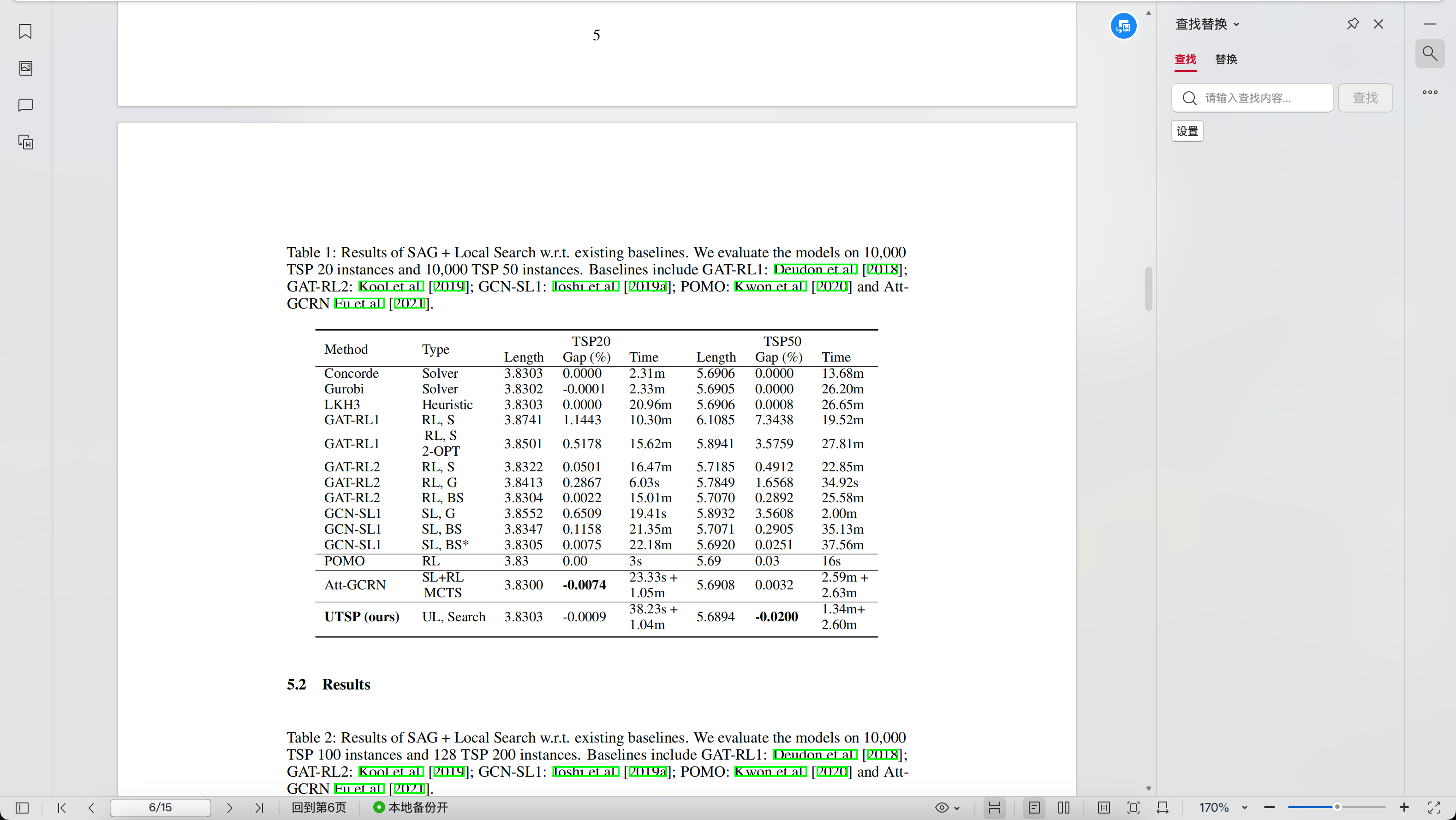Image resolution: width=1456 pixels, height=820 pixels.
Task: Toggle continuous scrolling view icon
Action: 994,808
